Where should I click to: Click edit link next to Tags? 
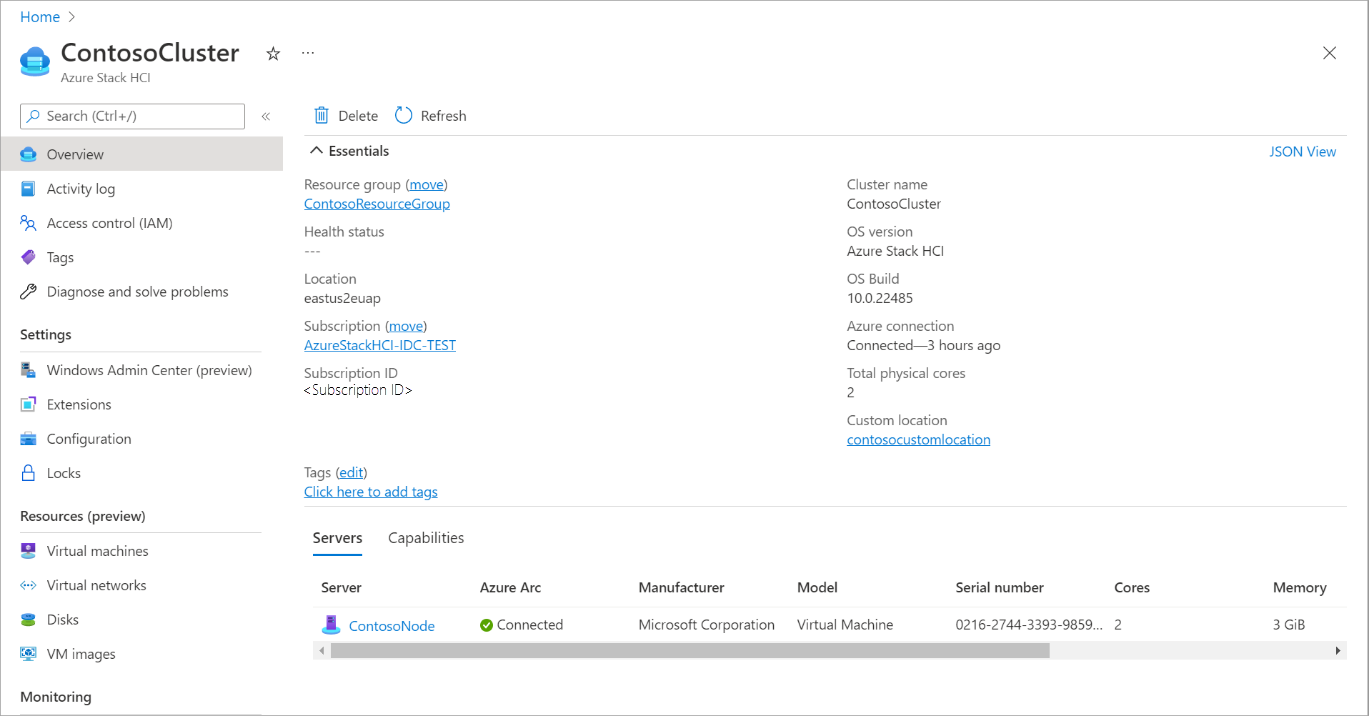(351, 473)
